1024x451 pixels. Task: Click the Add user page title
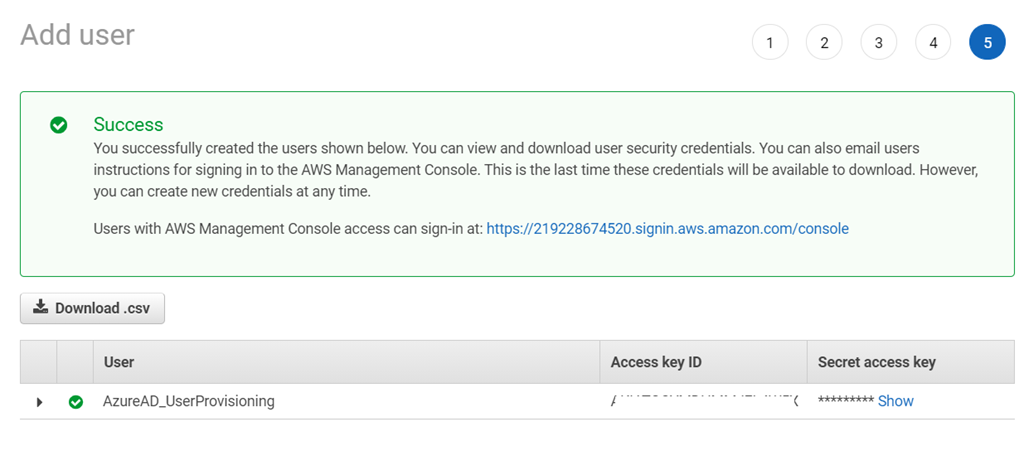(77, 35)
